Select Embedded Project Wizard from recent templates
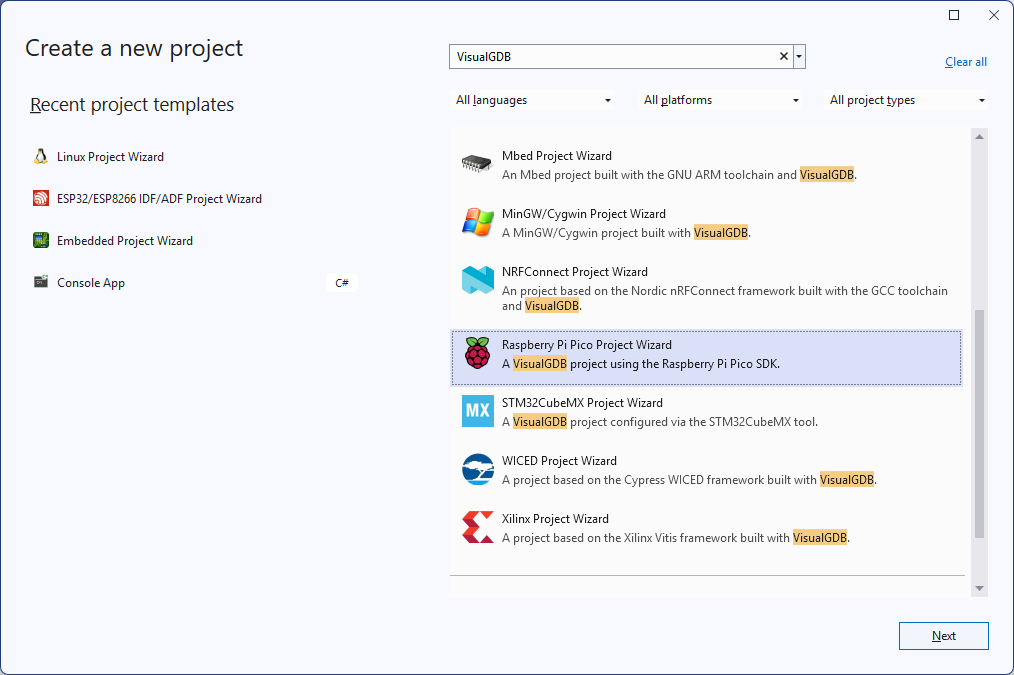Viewport: 1014px width, 675px height. [x=125, y=241]
